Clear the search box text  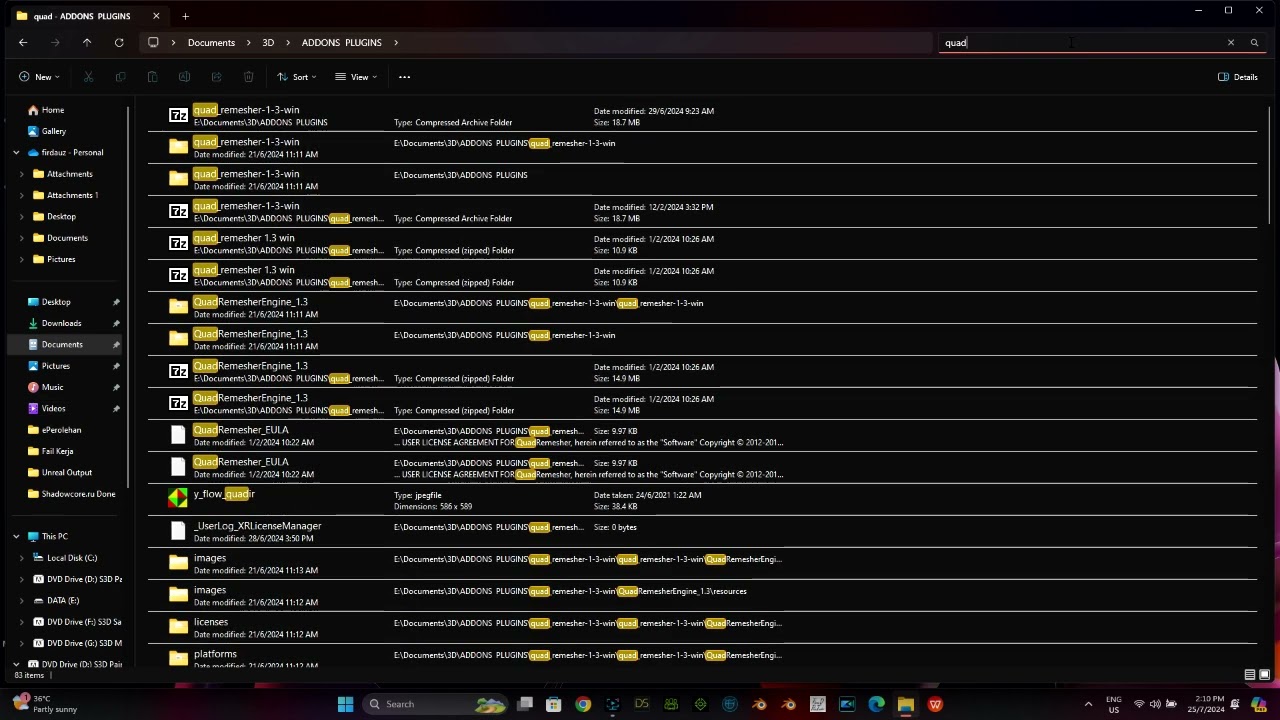tap(1230, 43)
